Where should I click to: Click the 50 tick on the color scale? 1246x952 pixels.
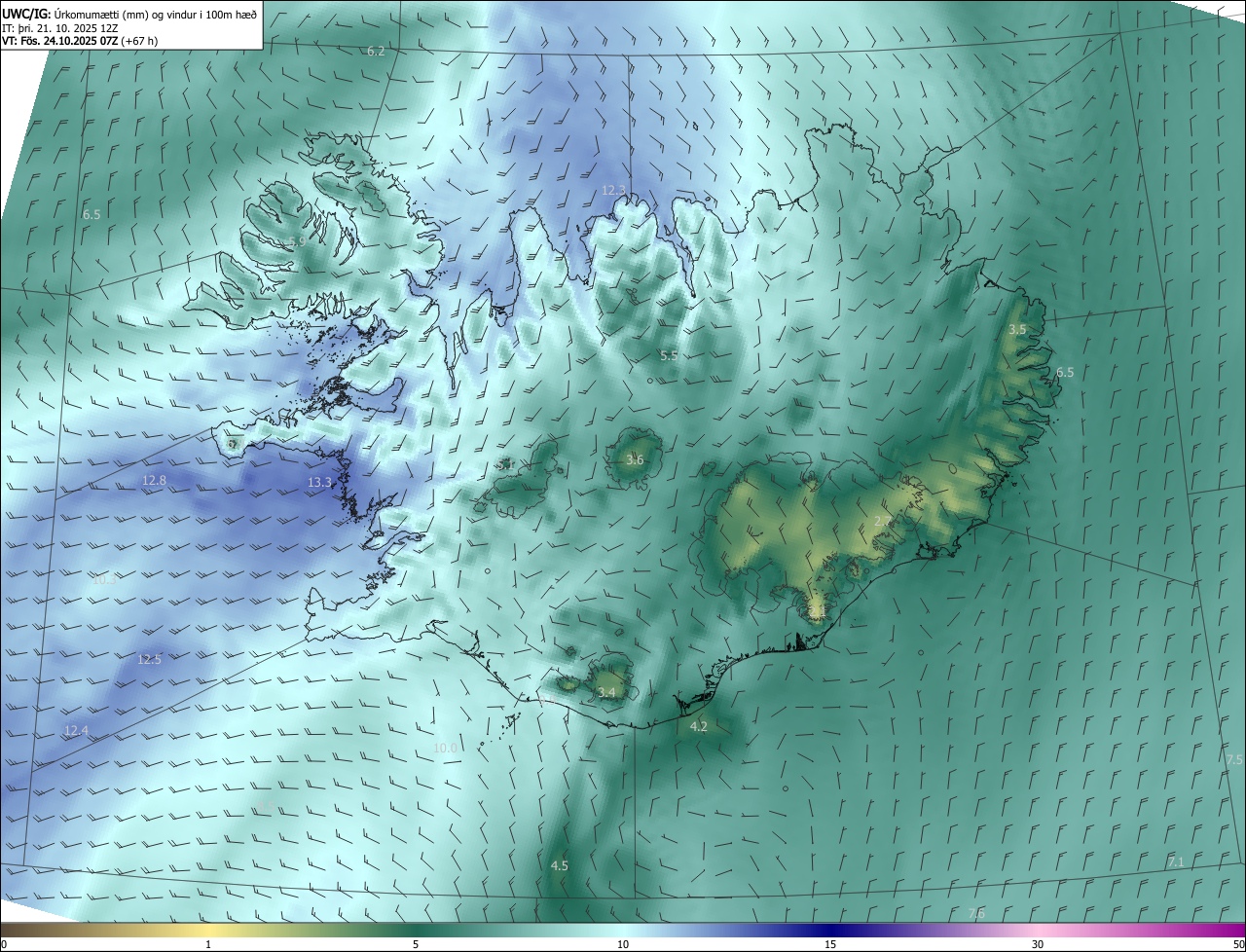coord(1238,944)
